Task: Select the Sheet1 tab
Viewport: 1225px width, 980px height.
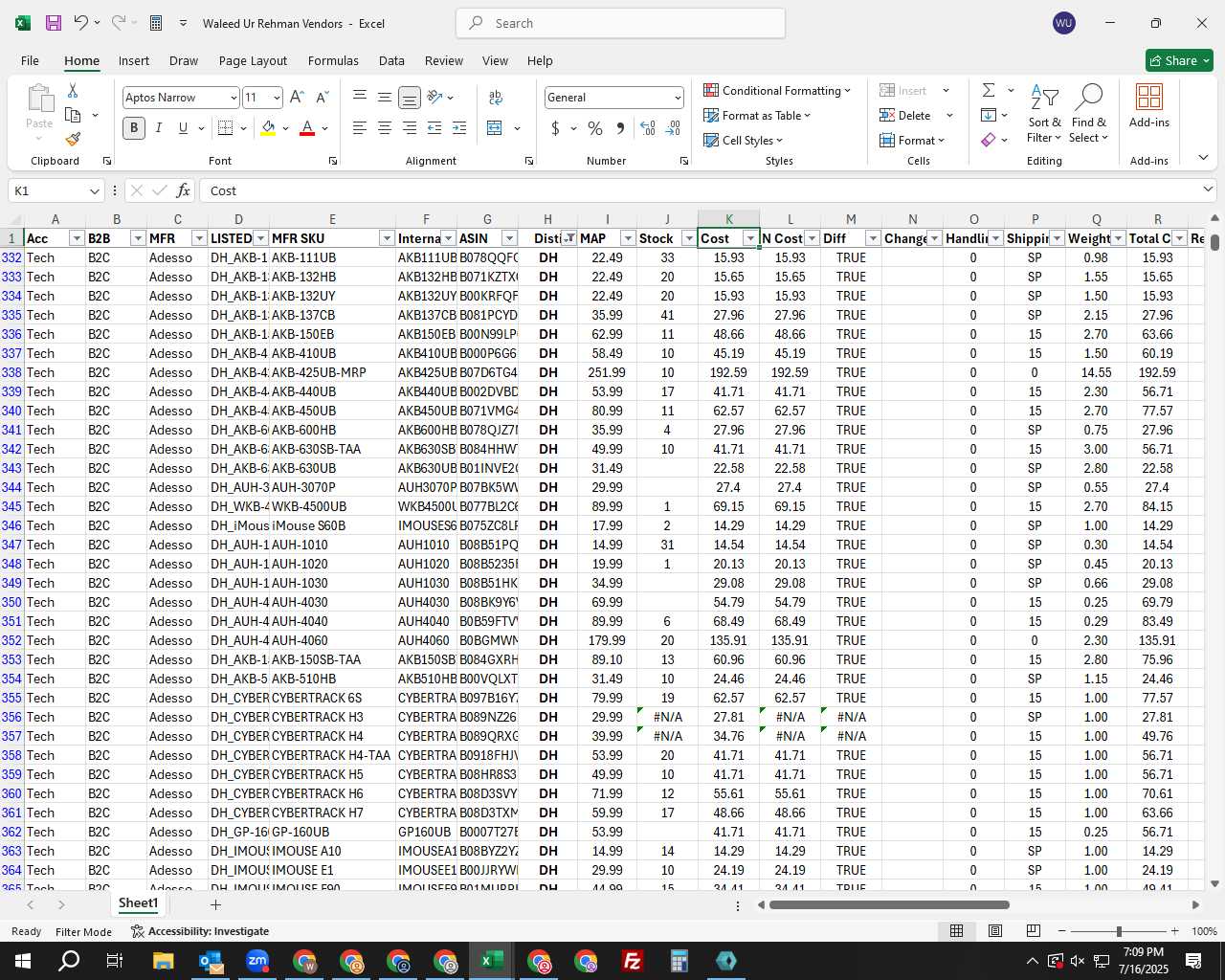Action: coord(138,903)
